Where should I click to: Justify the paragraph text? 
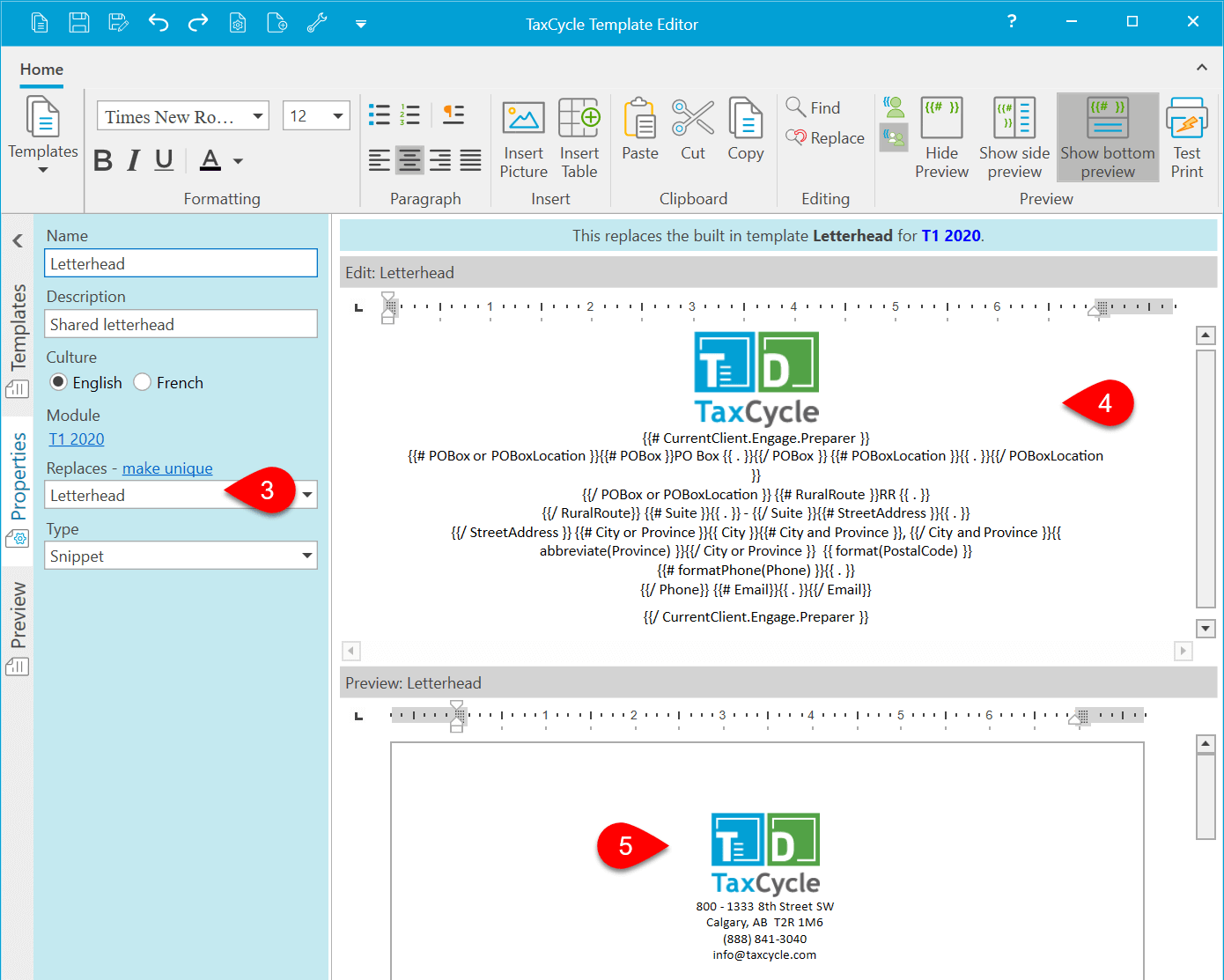(470, 160)
